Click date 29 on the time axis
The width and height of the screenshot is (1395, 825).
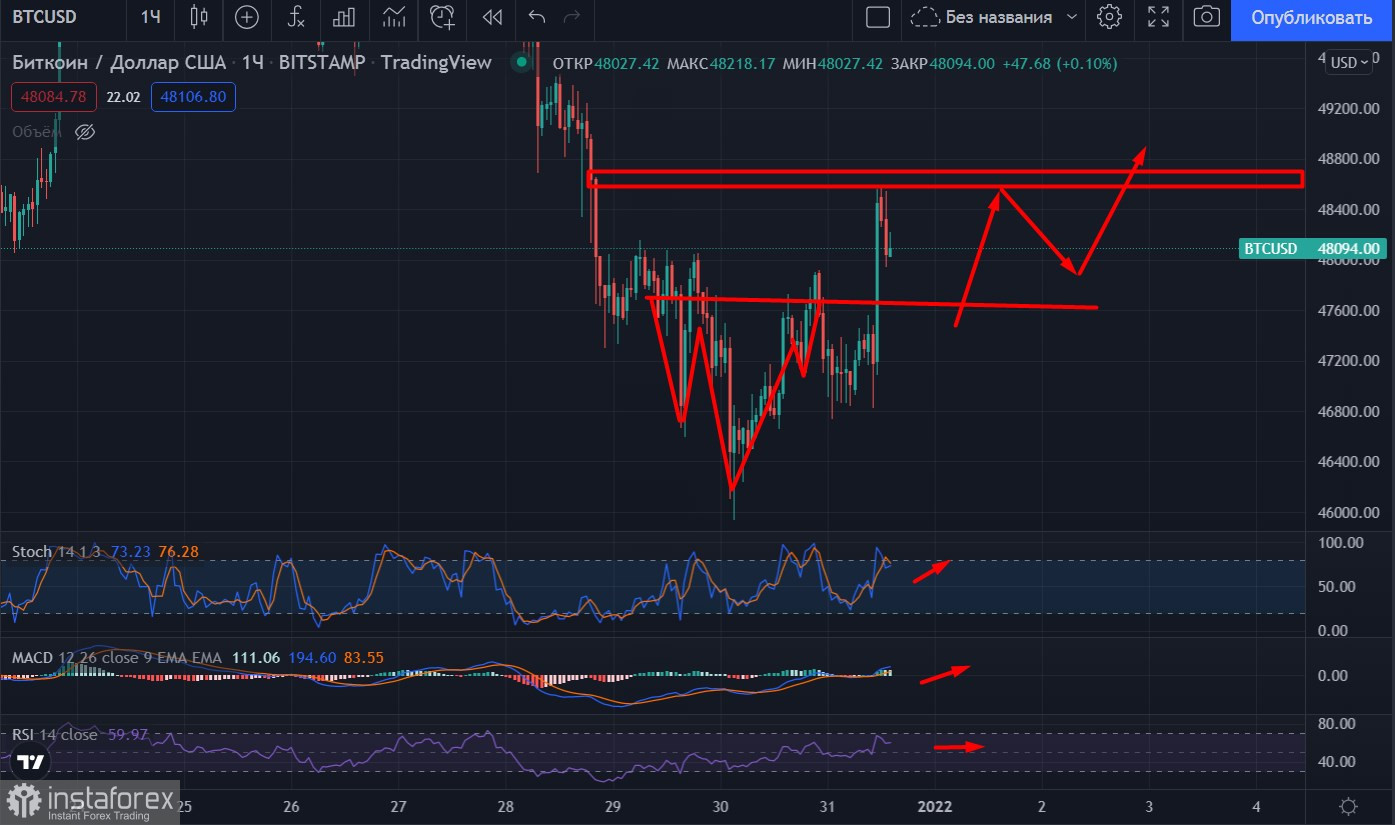(613, 806)
